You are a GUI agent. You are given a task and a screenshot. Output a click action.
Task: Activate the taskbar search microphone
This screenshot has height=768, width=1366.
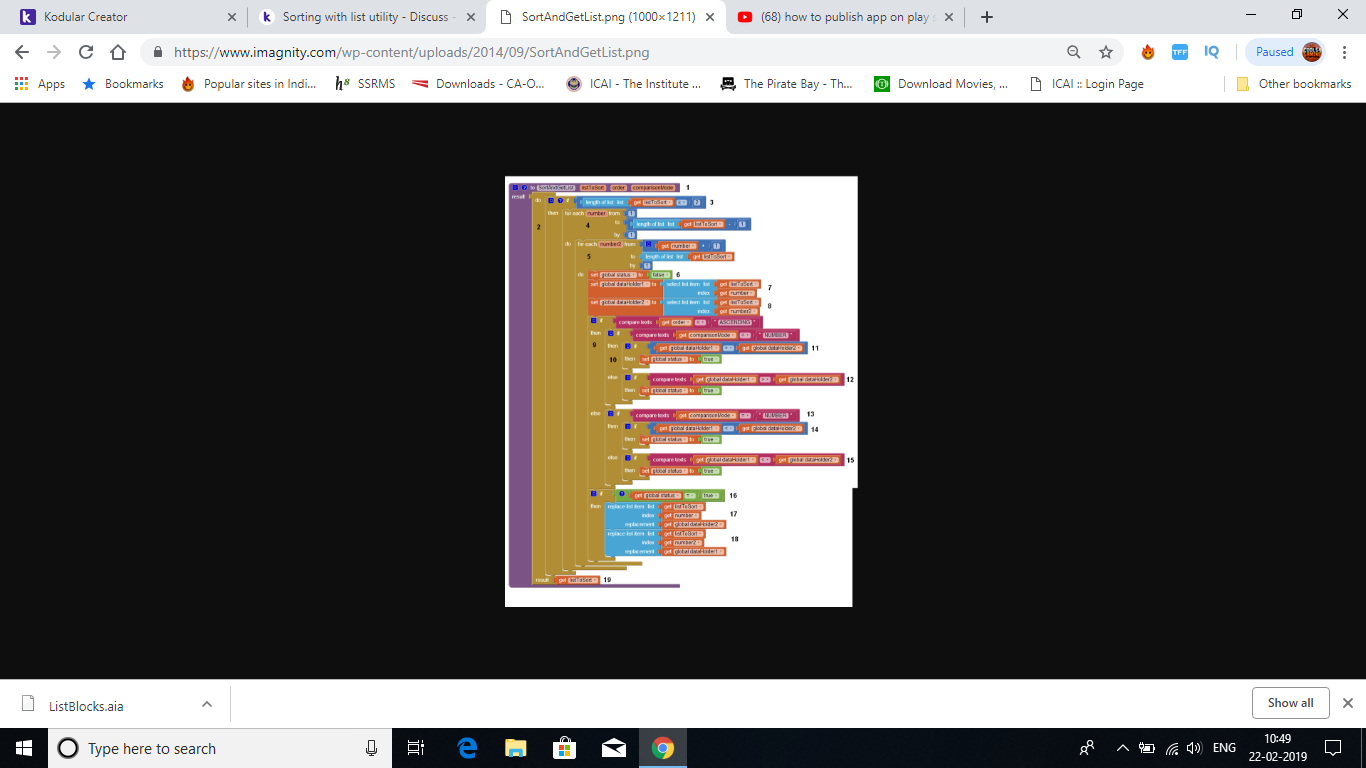pos(372,748)
